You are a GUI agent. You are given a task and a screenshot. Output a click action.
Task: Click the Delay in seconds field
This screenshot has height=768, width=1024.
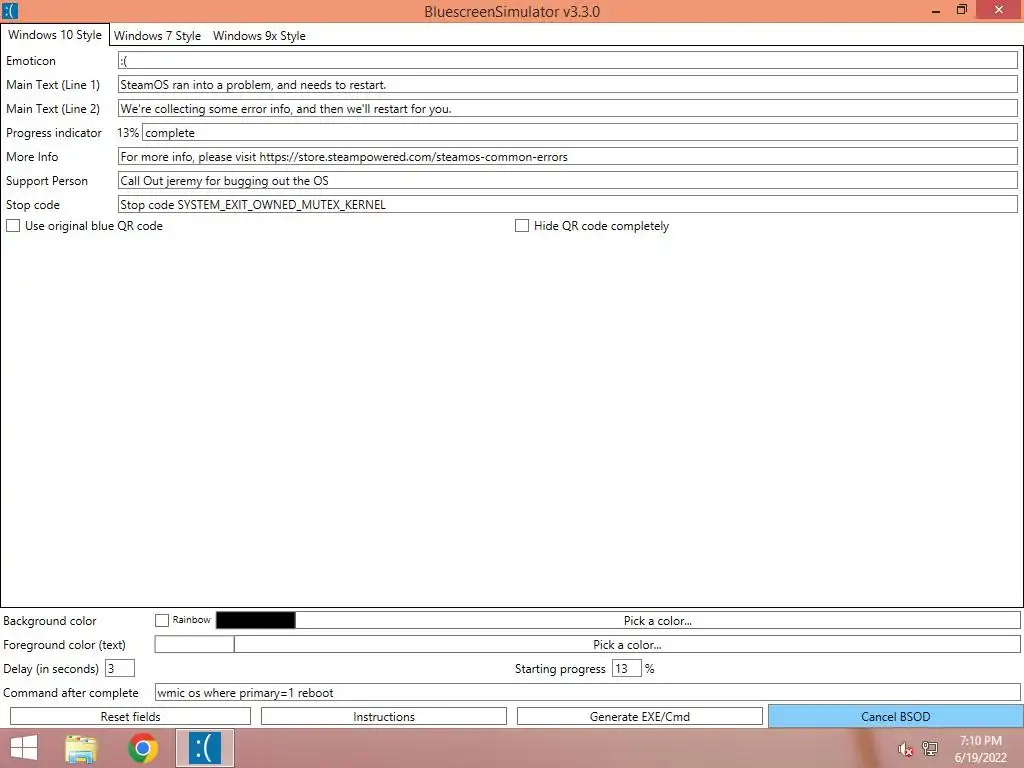click(x=120, y=669)
